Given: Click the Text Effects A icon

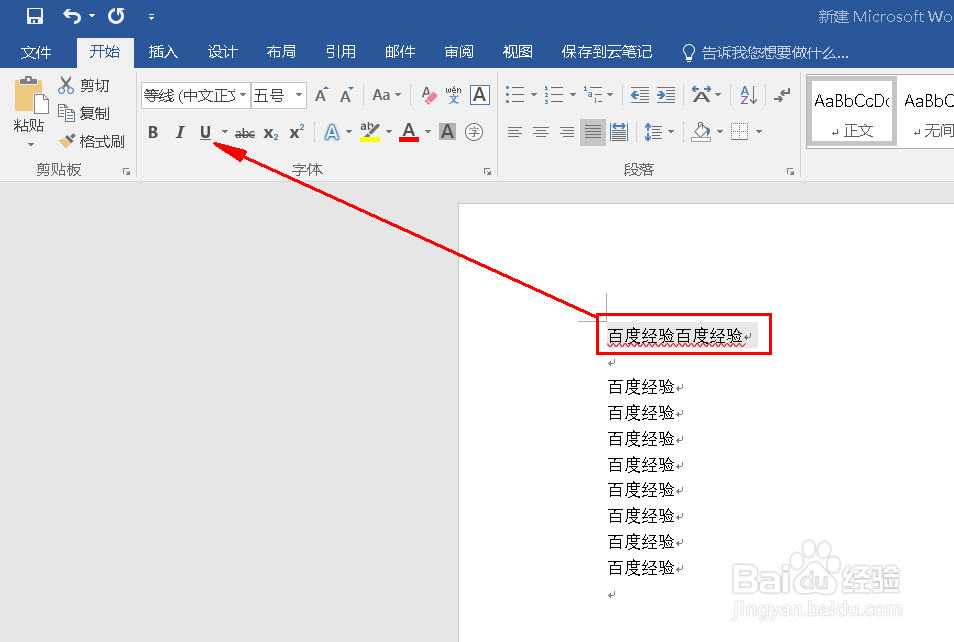Looking at the screenshot, I should [x=332, y=132].
